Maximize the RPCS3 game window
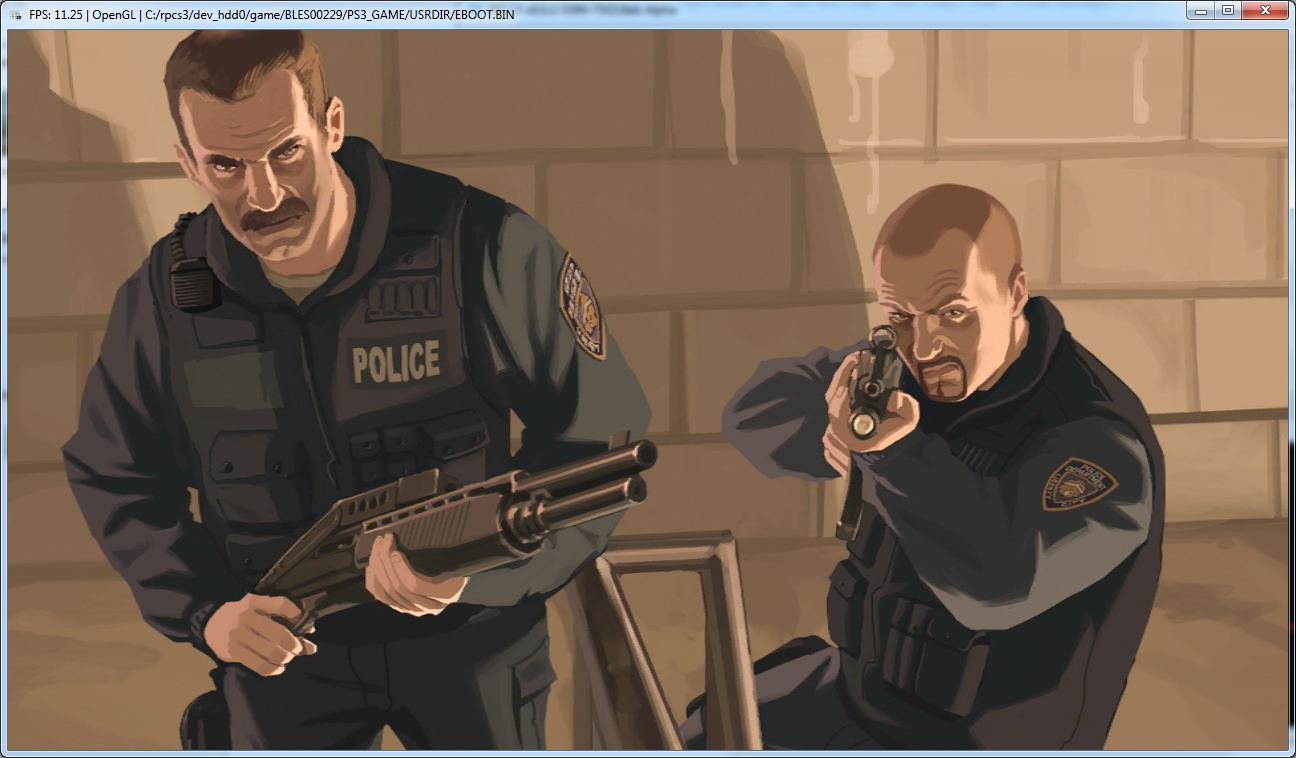 point(1227,10)
